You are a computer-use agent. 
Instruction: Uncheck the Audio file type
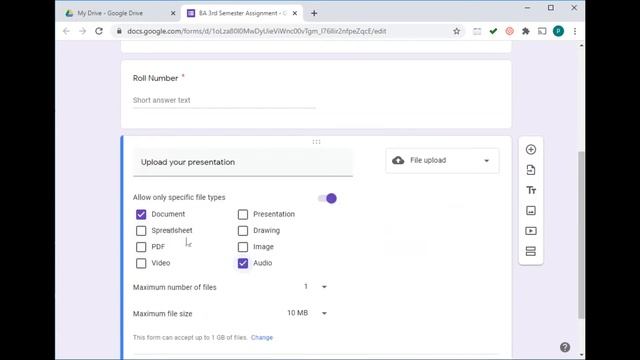[243, 263]
